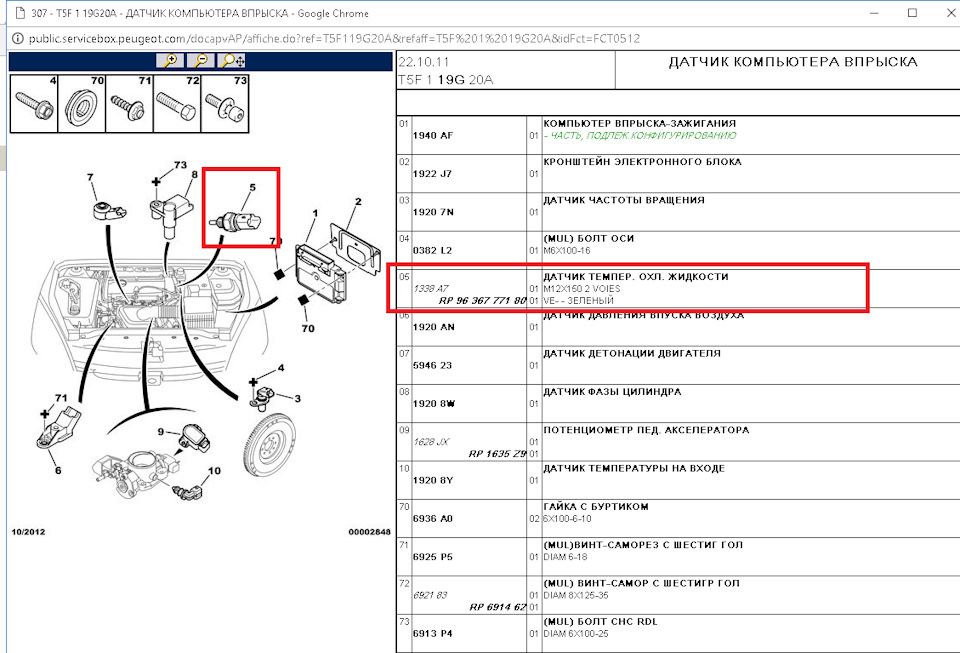960x653 pixels.
Task: Click callout number 70 under the ECU
Action: (308, 329)
